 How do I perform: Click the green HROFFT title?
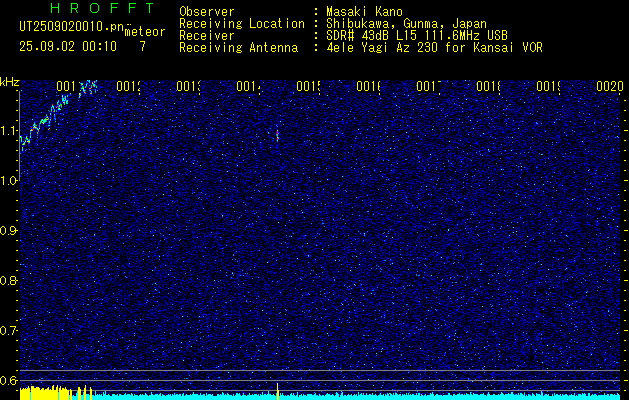tap(102, 8)
